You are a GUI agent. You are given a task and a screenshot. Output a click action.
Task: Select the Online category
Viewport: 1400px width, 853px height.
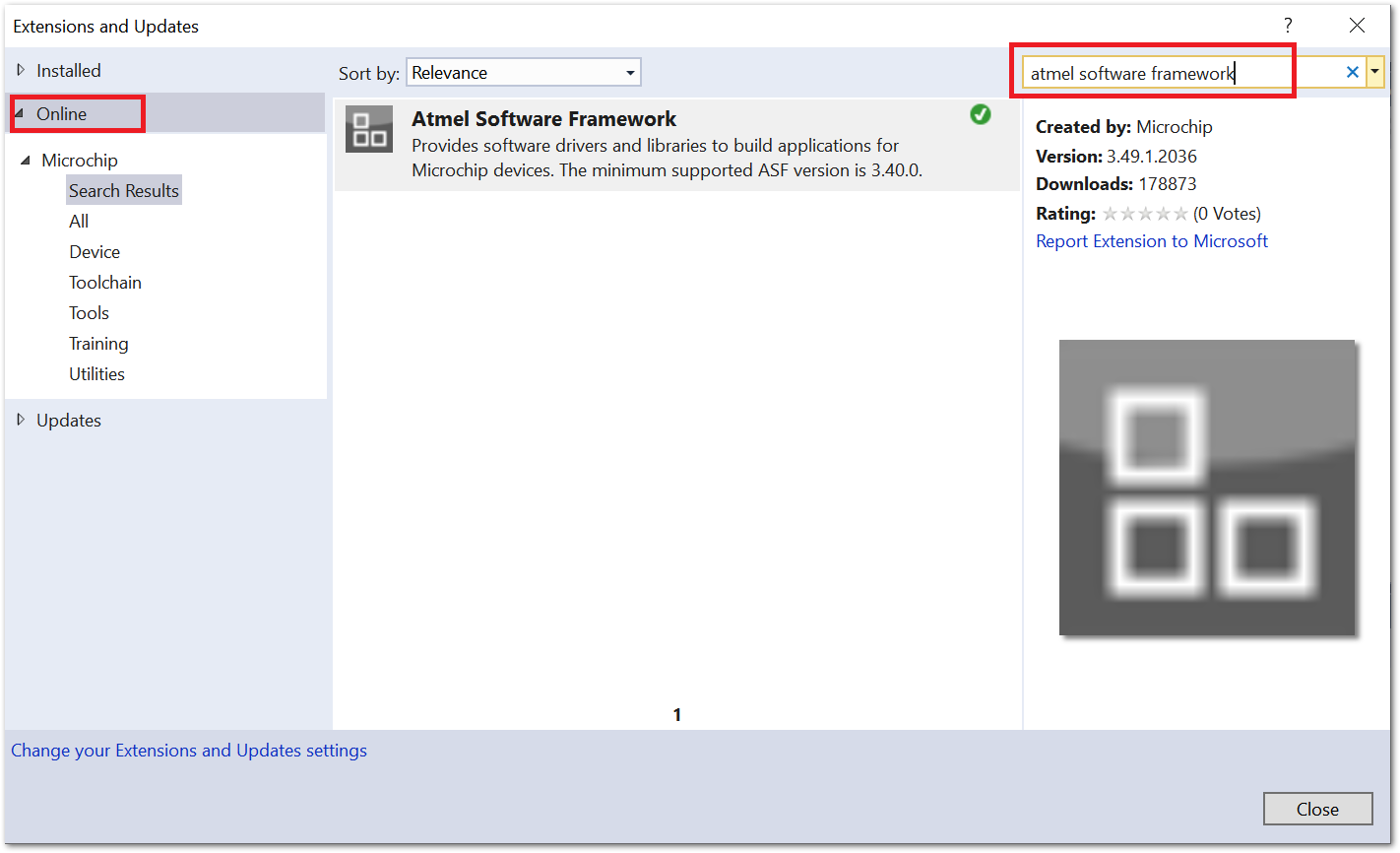62,114
